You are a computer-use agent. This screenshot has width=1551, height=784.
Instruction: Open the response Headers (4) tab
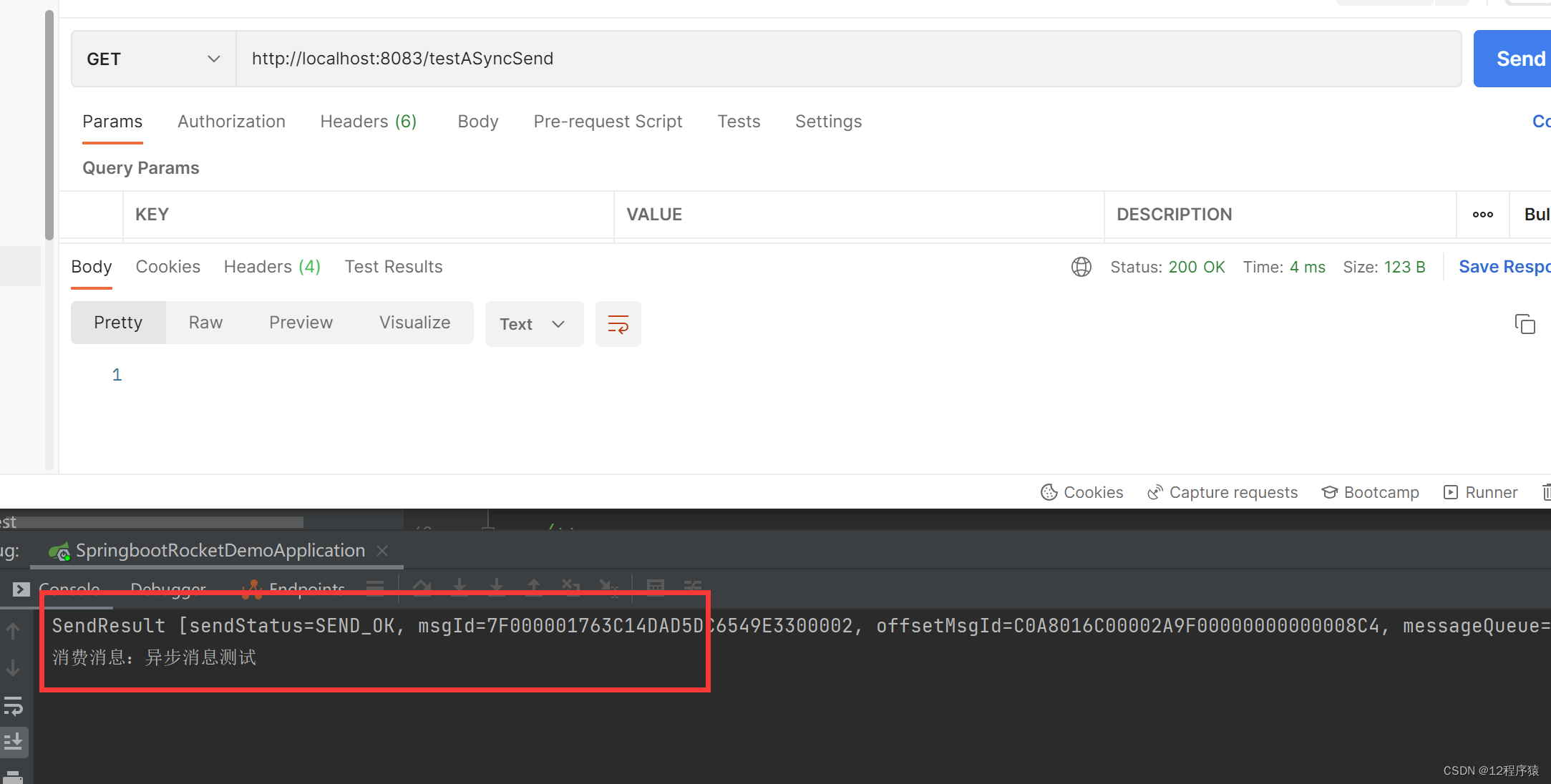point(272,267)
